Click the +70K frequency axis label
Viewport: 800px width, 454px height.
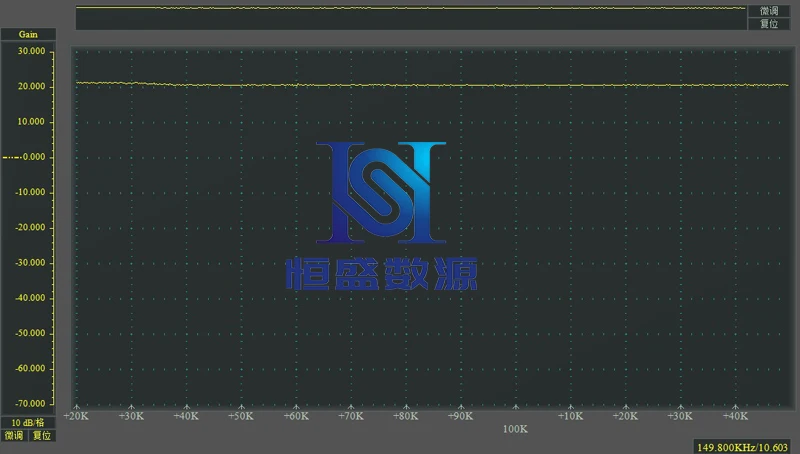[x=351, y=416]
